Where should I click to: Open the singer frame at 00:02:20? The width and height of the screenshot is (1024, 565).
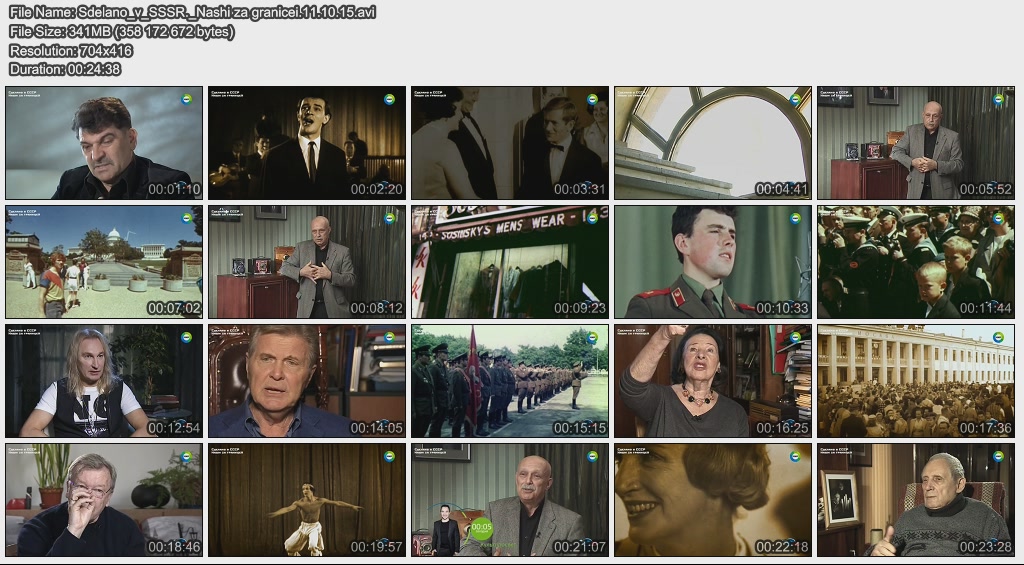click(x=307, y=143)
